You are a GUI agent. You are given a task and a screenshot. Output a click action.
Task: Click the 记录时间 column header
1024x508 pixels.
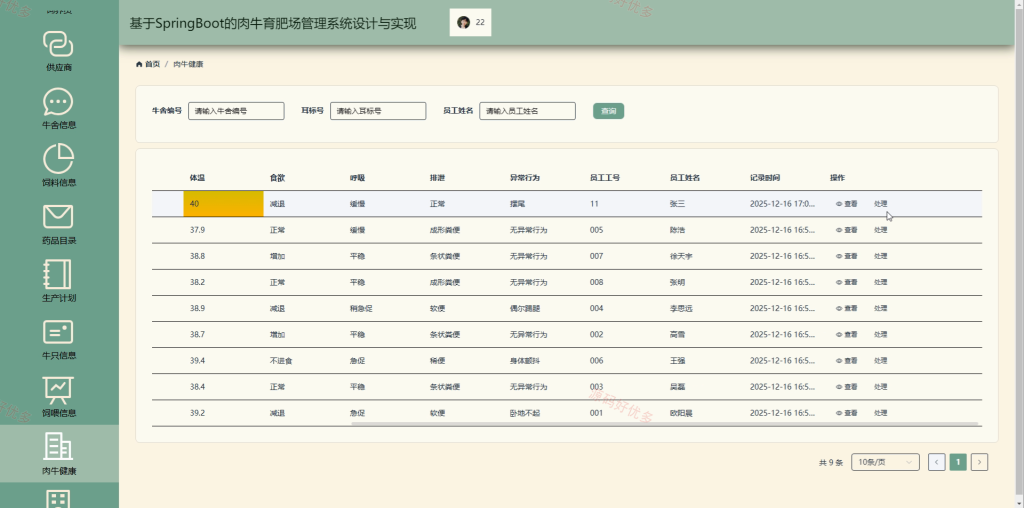point(765,178)
